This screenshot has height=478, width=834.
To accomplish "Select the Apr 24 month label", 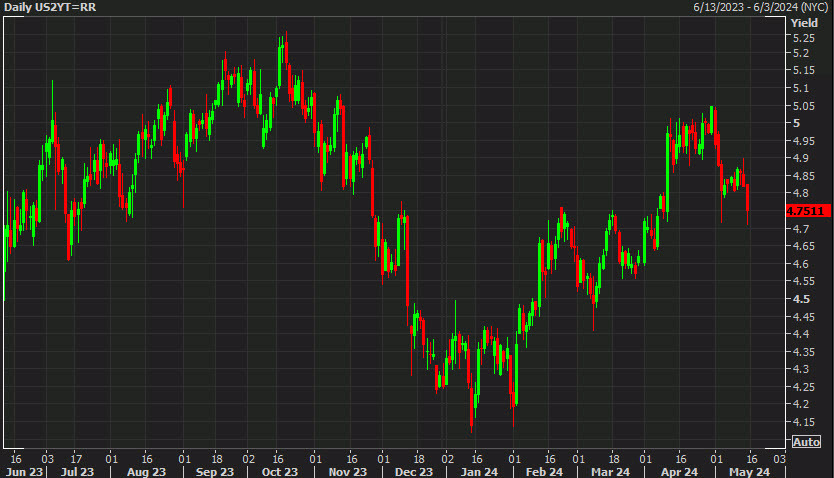I will [x=679, y=472].
